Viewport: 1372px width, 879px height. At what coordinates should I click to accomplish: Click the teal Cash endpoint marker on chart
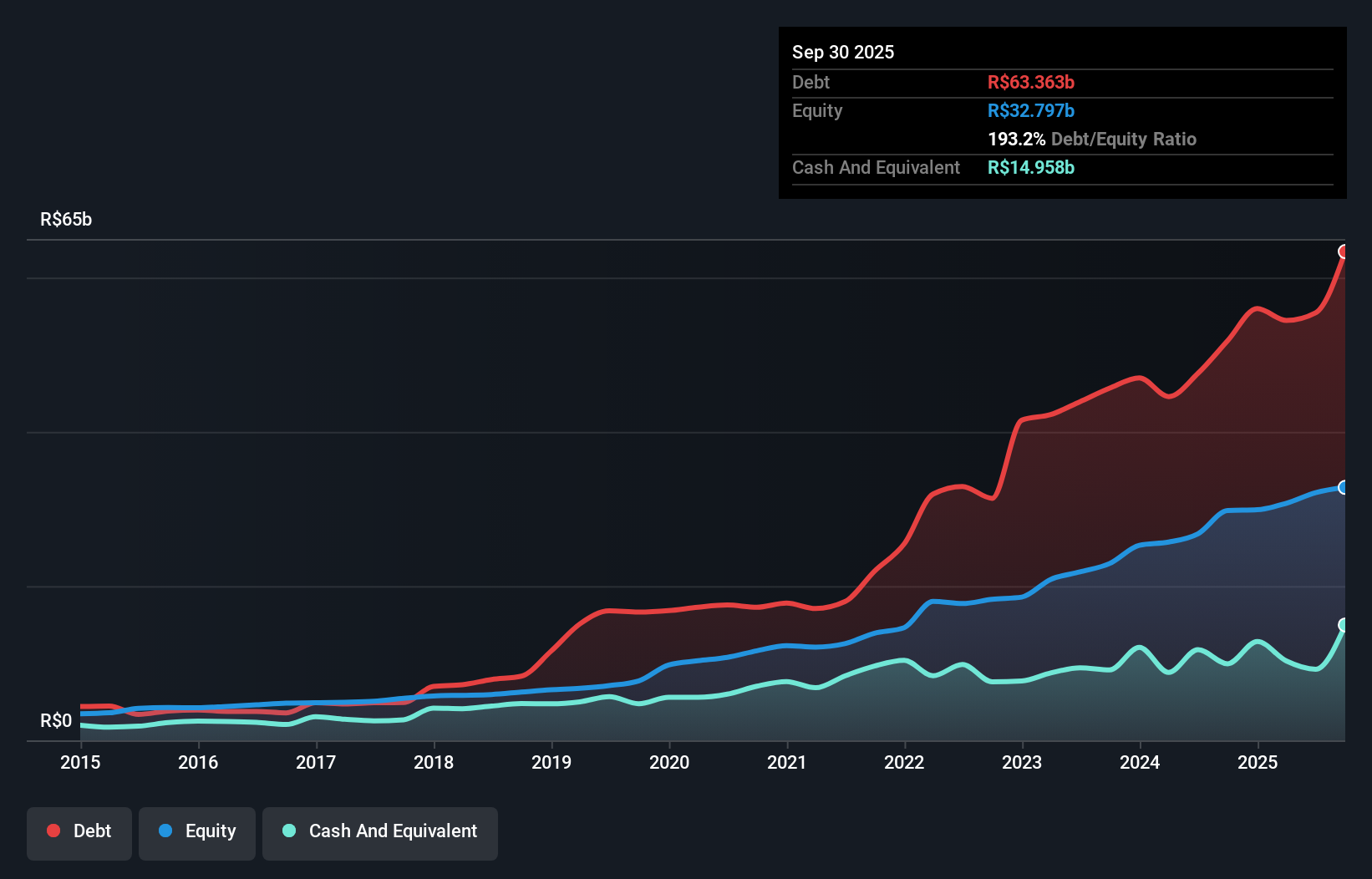point(1344,623)
